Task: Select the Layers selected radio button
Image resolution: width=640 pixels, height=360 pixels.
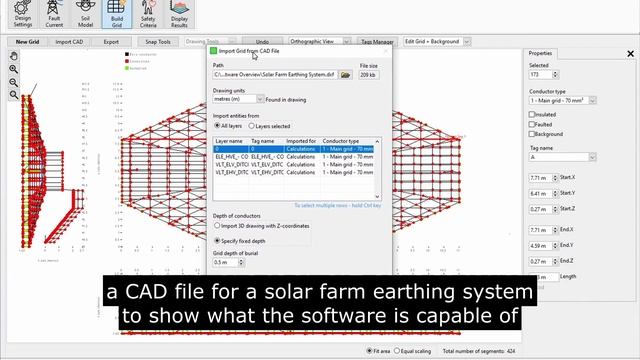Action: coord(251,126)
